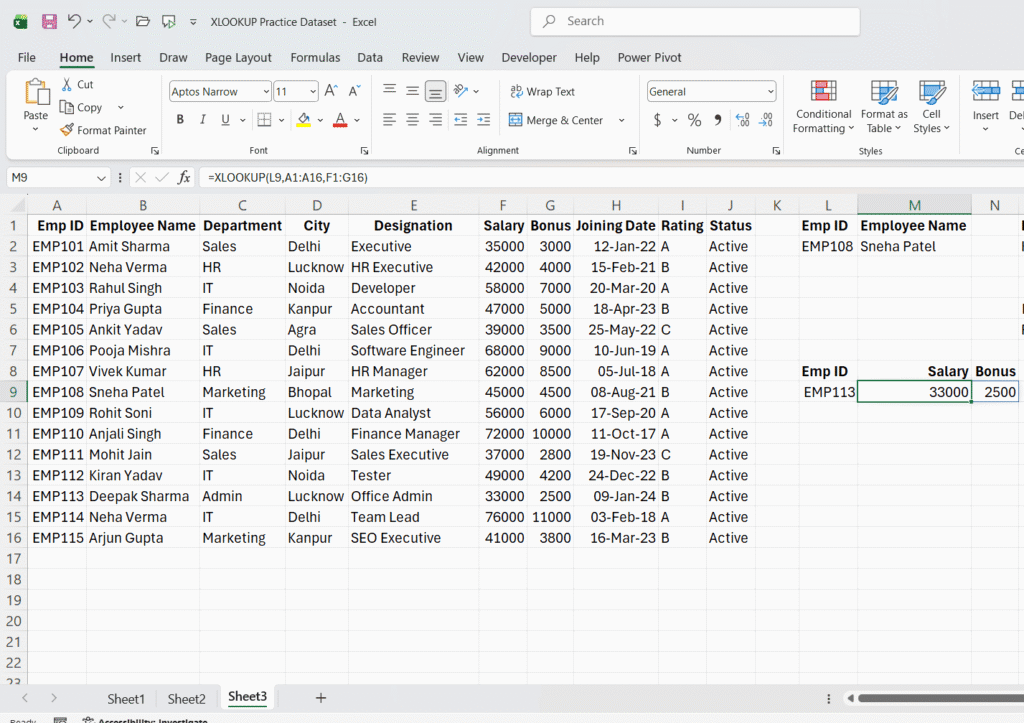Open the General number format dropdown

click(771, 91)
